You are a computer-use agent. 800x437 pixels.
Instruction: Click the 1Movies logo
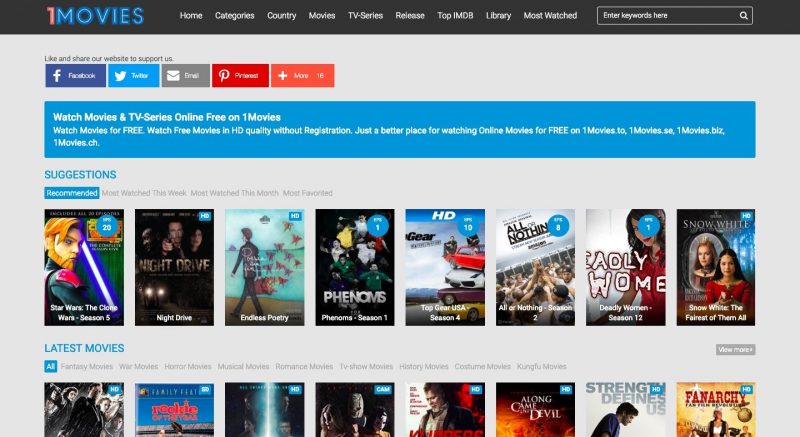click(x=95, y=16)
